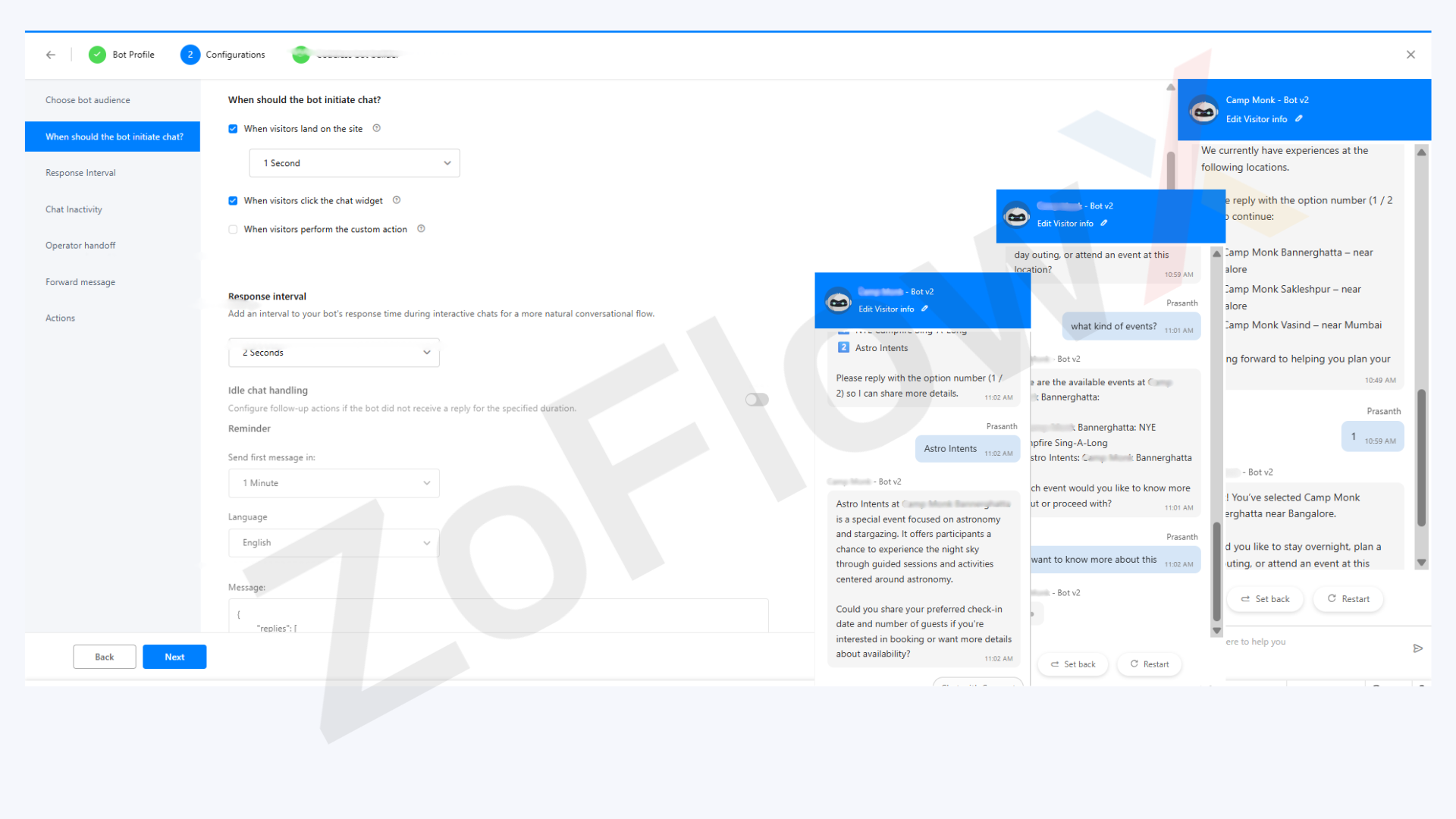1456x819 pixels.
Task: Expand the '2 Seconds' response interval dropdown
Action: (x=334, y=353)
